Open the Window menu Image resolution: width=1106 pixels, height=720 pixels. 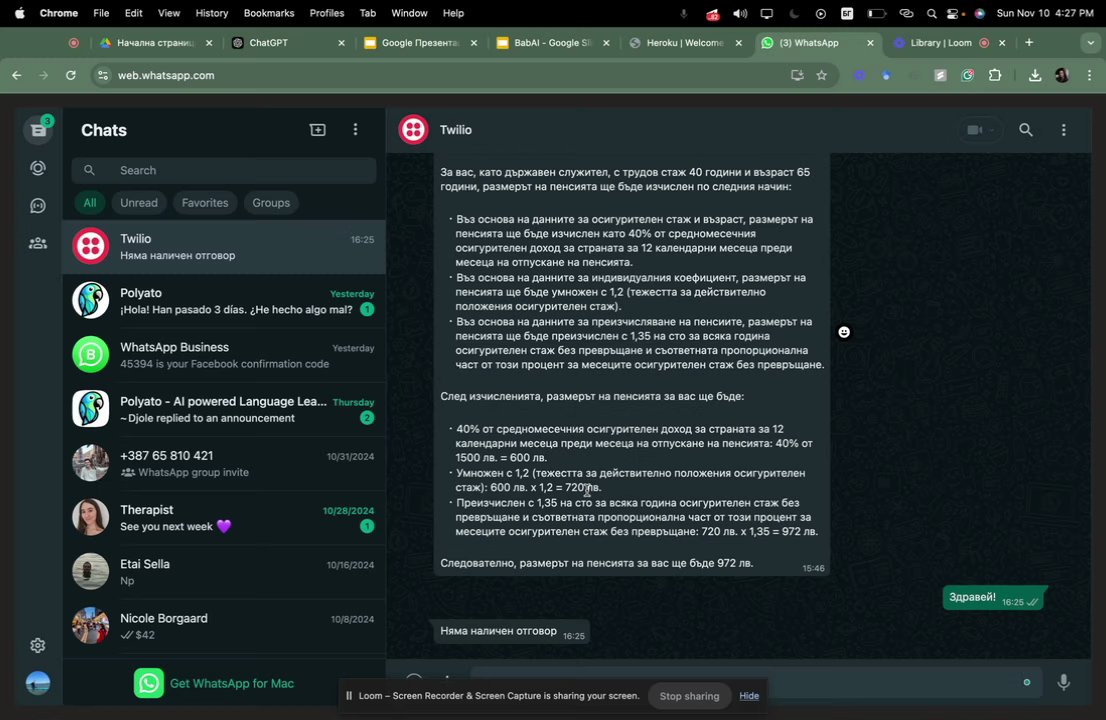coord(409,13)
